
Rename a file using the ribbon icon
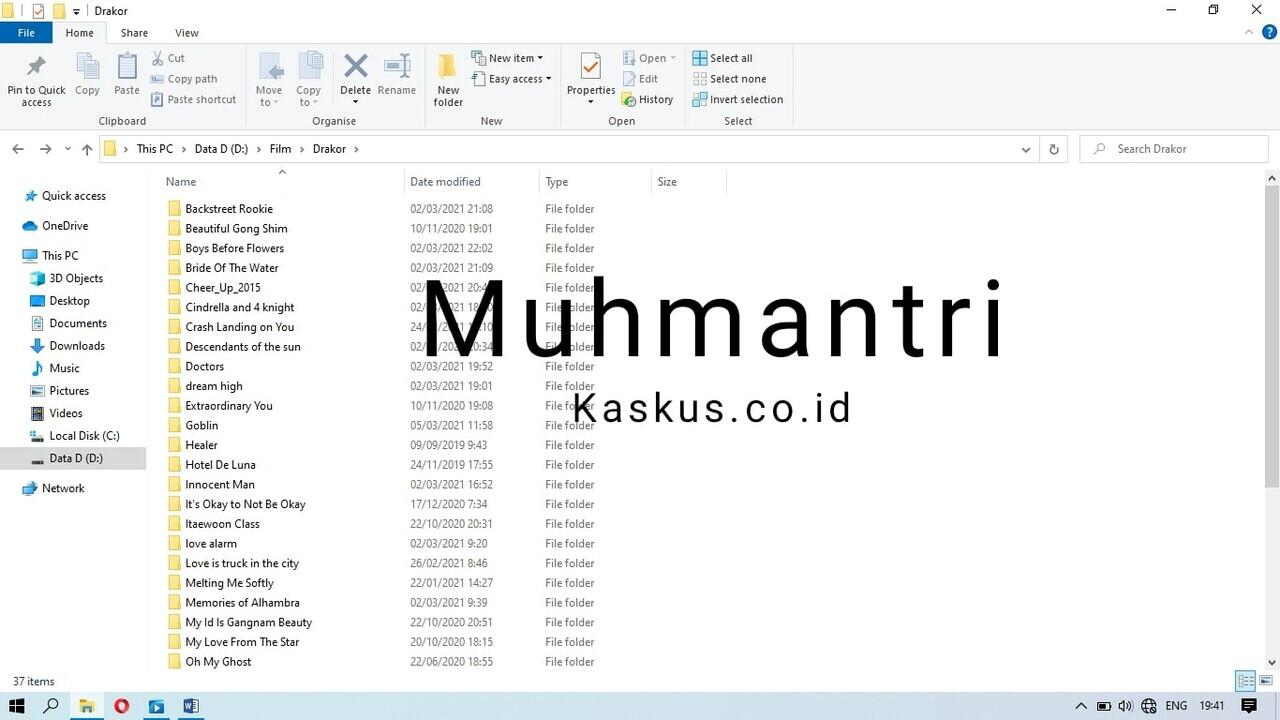397,70
